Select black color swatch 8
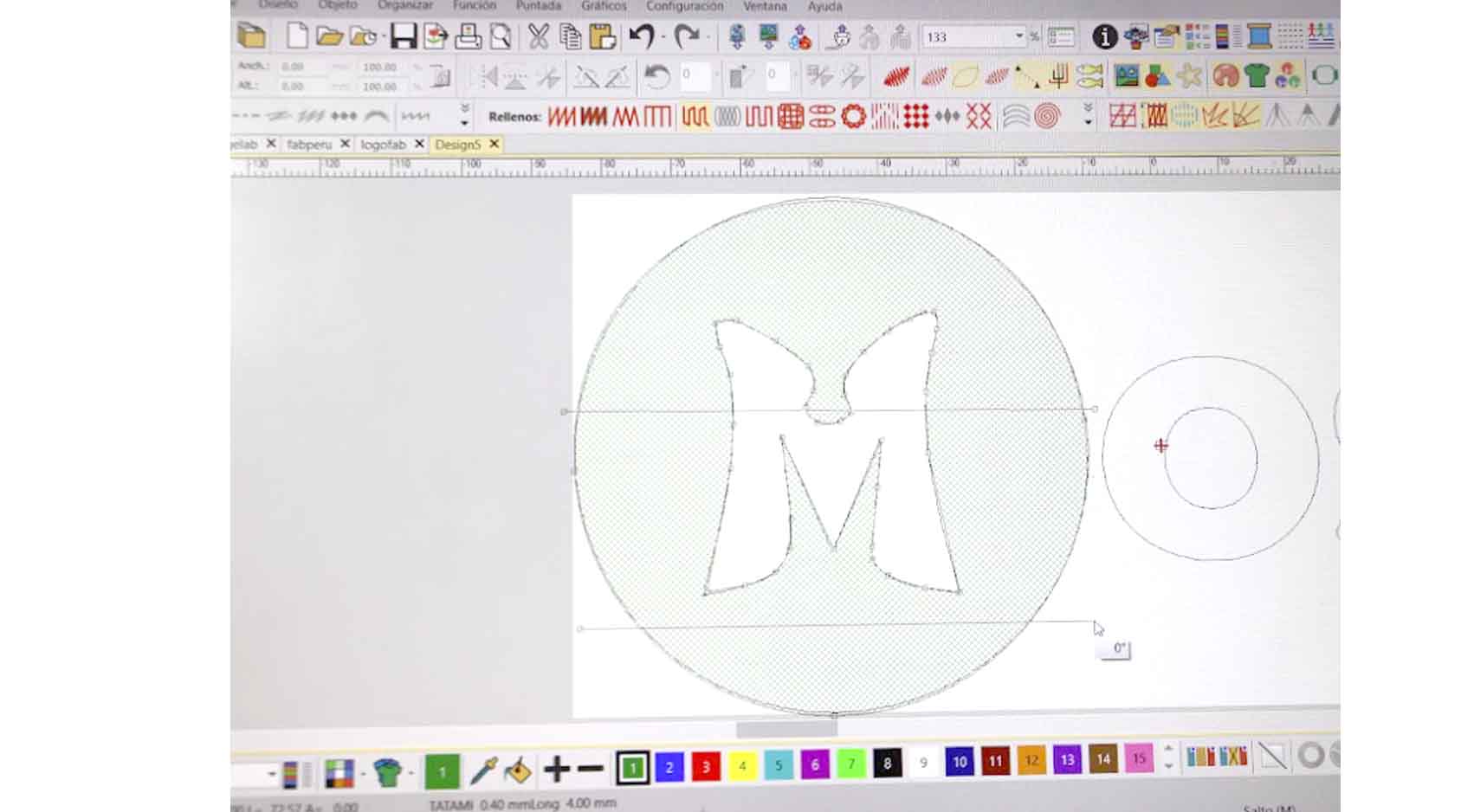Screen dimensions: 1474x812 click(887, 763)
